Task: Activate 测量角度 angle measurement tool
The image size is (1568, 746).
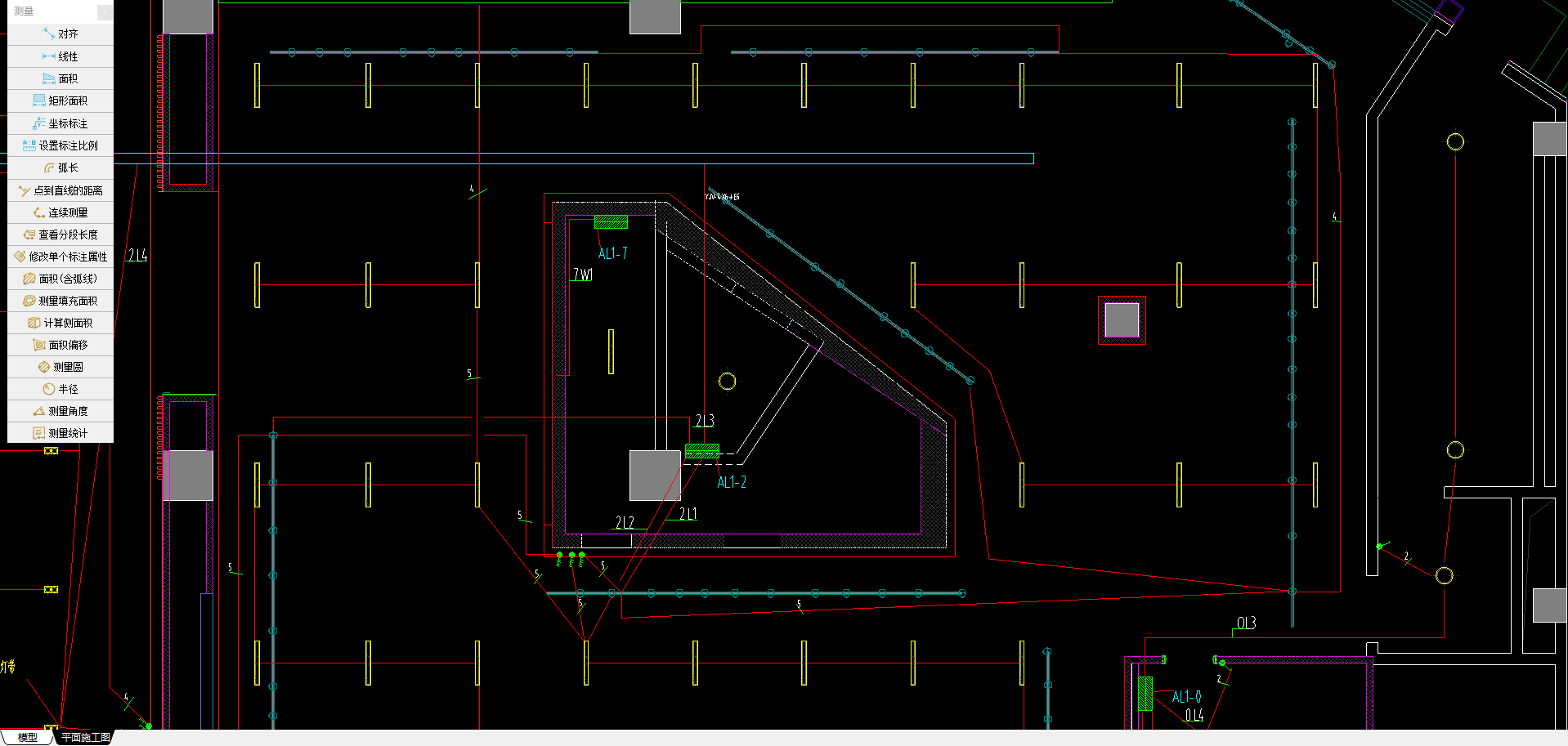Action: [x=60, y=411]
